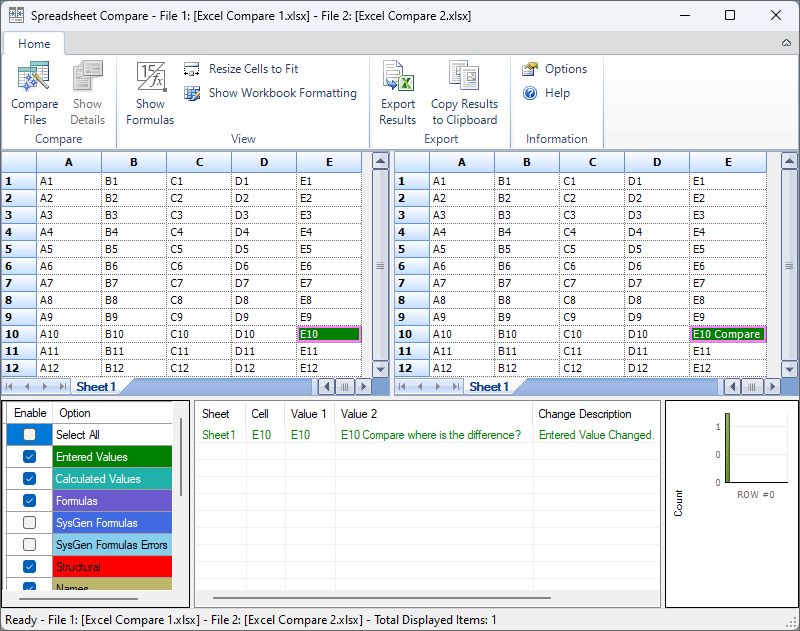Viewport: 800px width, 631px height.
Task: Select the Home ribbon tab
Action: click(34, 44)
